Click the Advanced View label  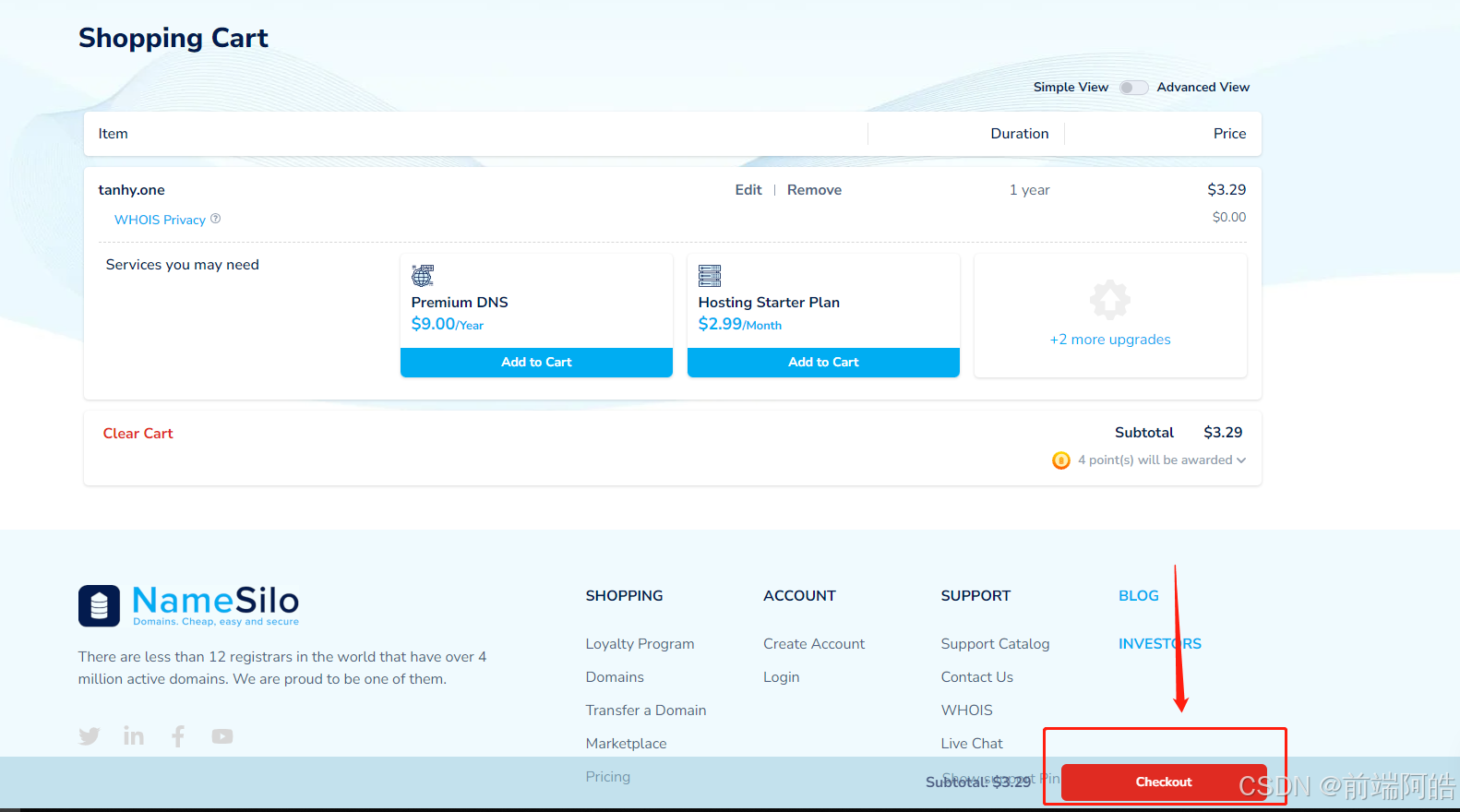click(x=1203, y=88)
